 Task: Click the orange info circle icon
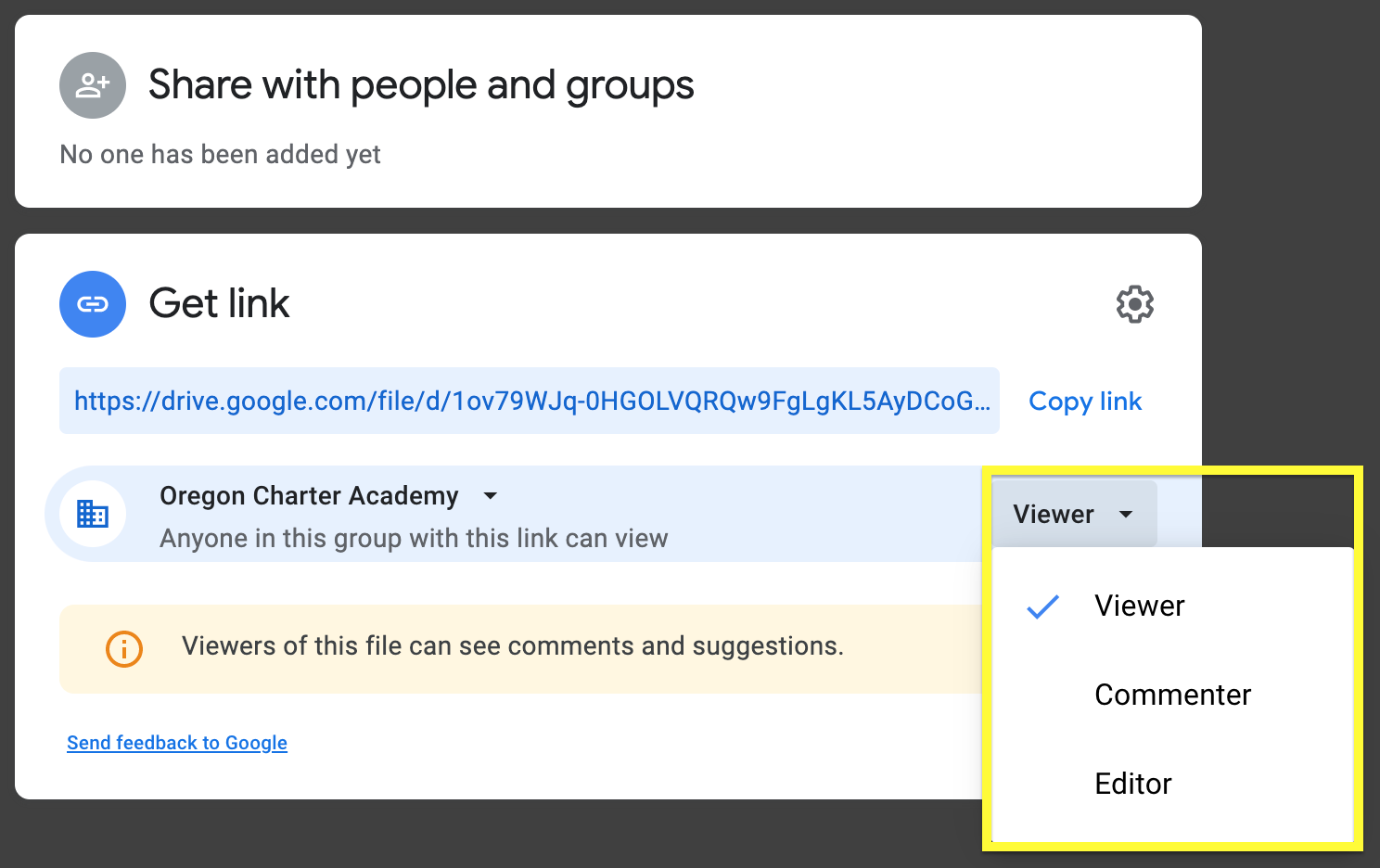pos(124,648)
